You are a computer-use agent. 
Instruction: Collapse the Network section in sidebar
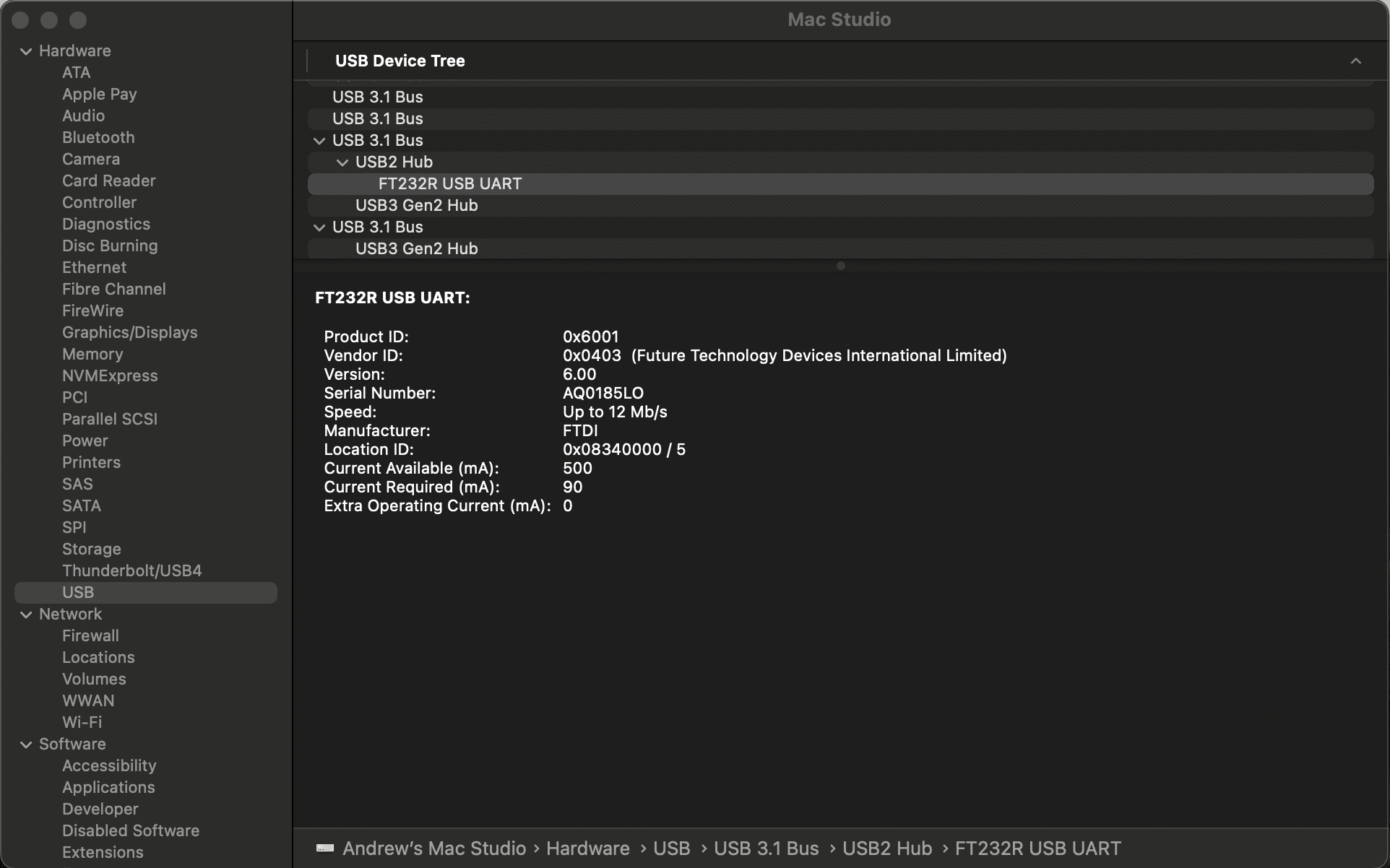[x=26, y=615]
